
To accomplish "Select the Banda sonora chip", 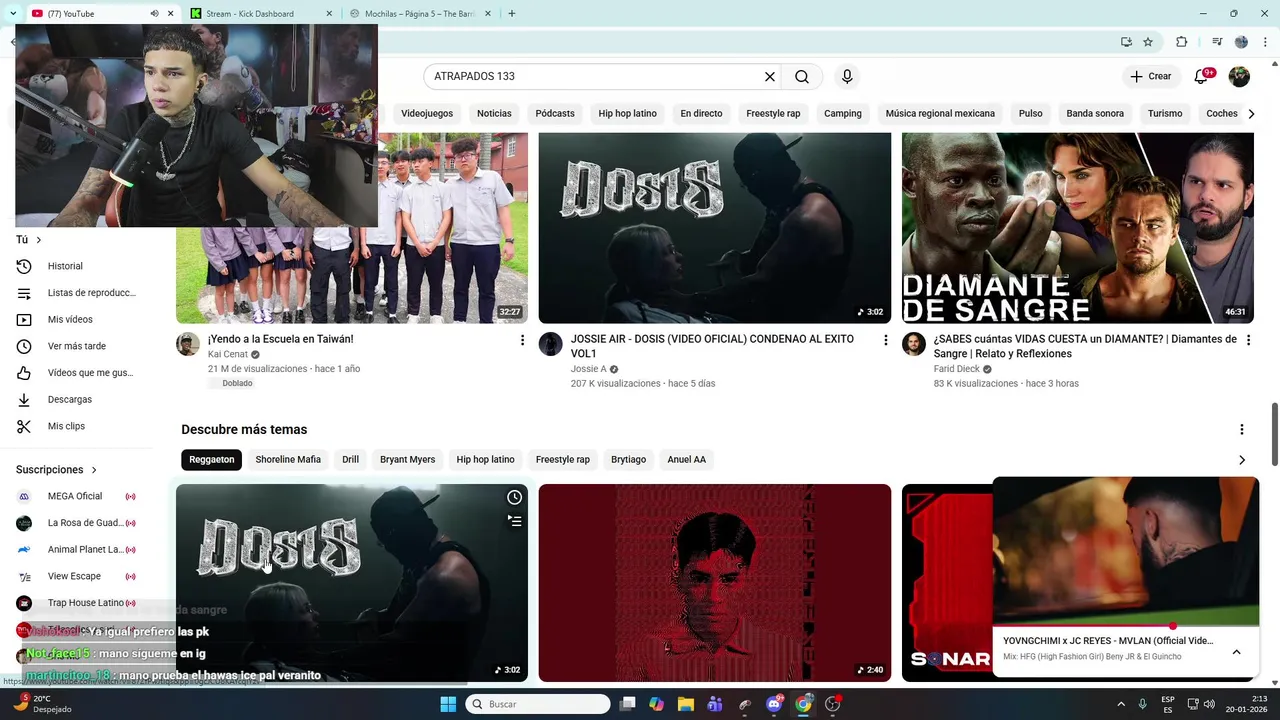I will (1095, 113).
